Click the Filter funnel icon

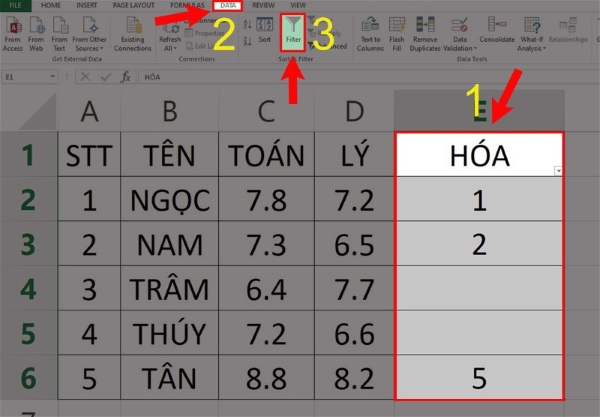click(x=292, y=30)
